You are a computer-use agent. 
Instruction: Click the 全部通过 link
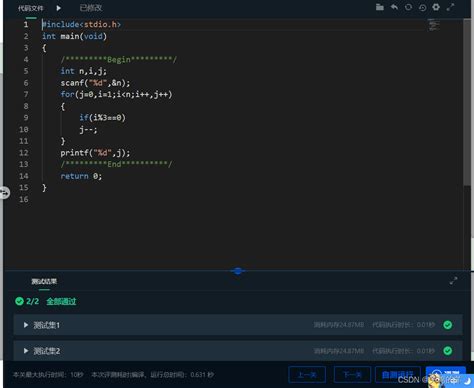pos(61,301)
